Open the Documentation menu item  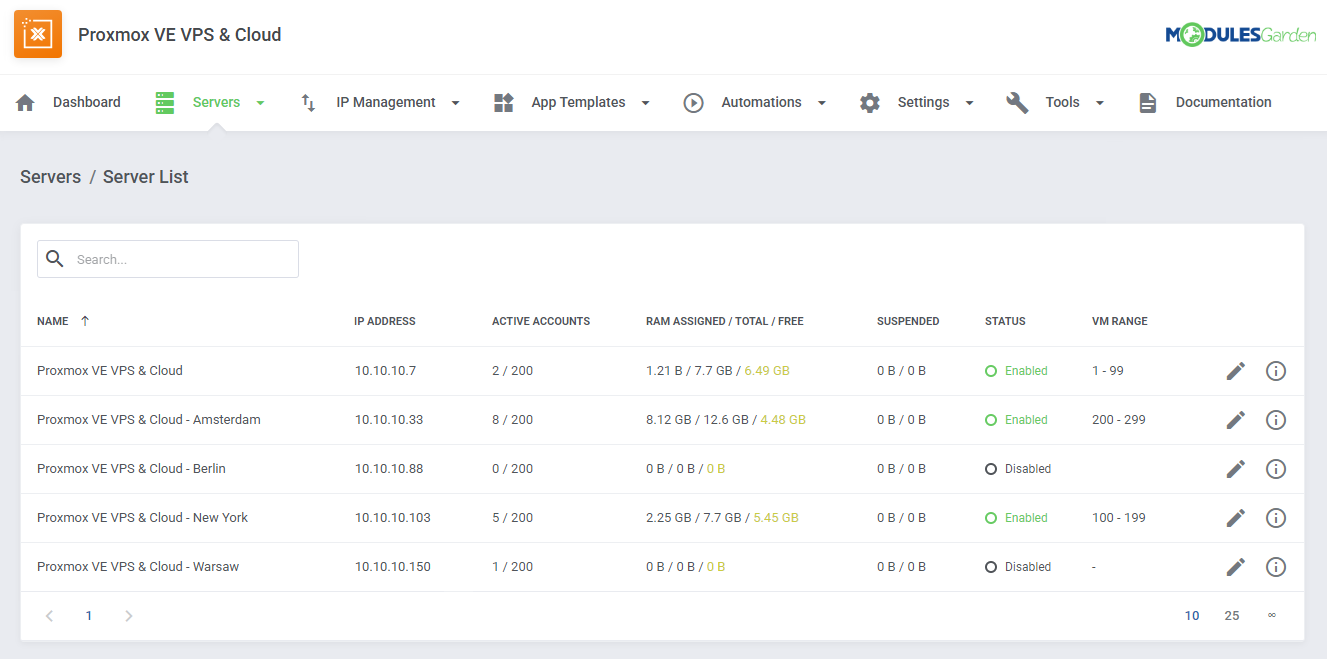coord(1223,102)
